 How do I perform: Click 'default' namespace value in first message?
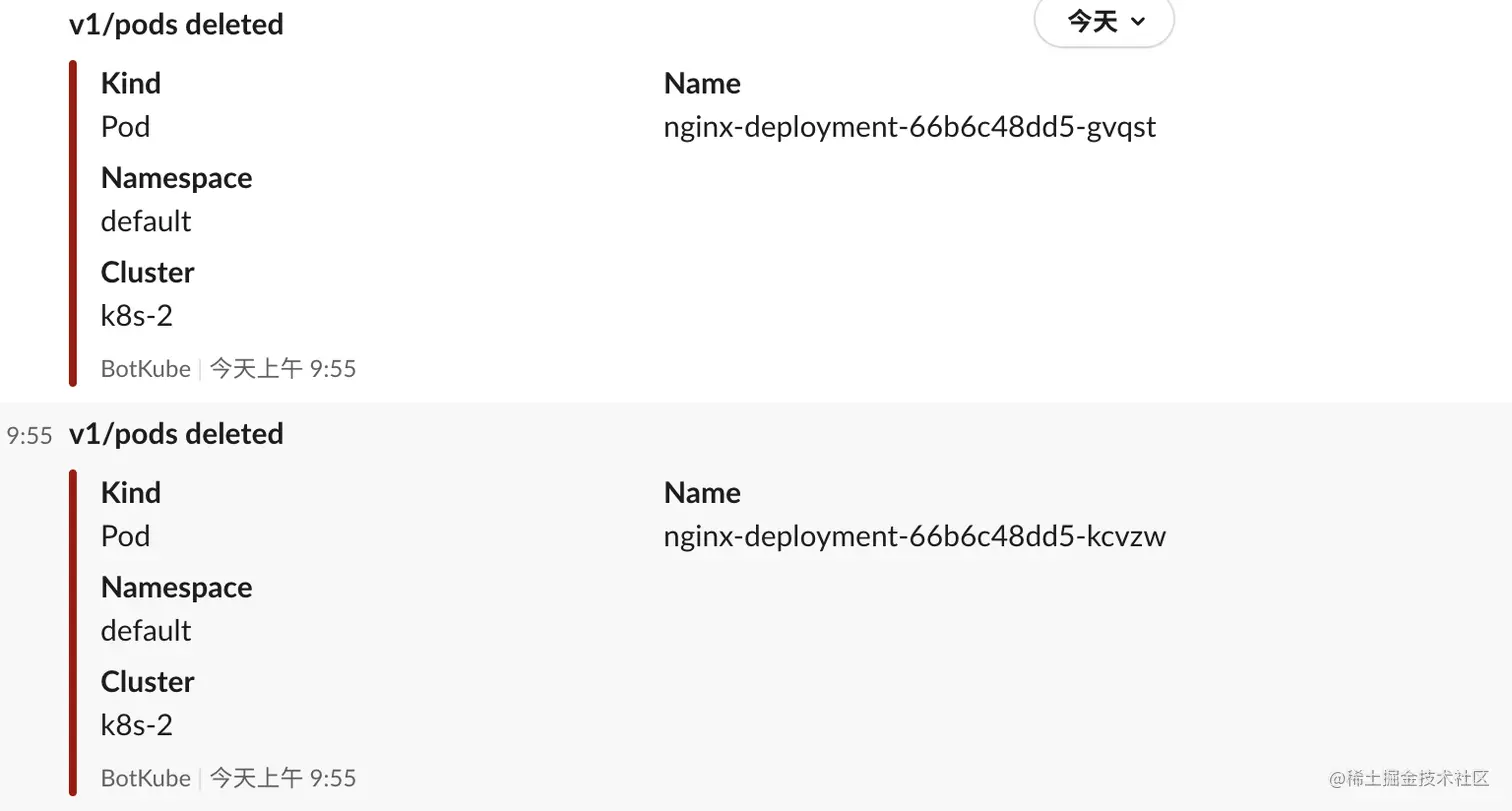(146, 221)
